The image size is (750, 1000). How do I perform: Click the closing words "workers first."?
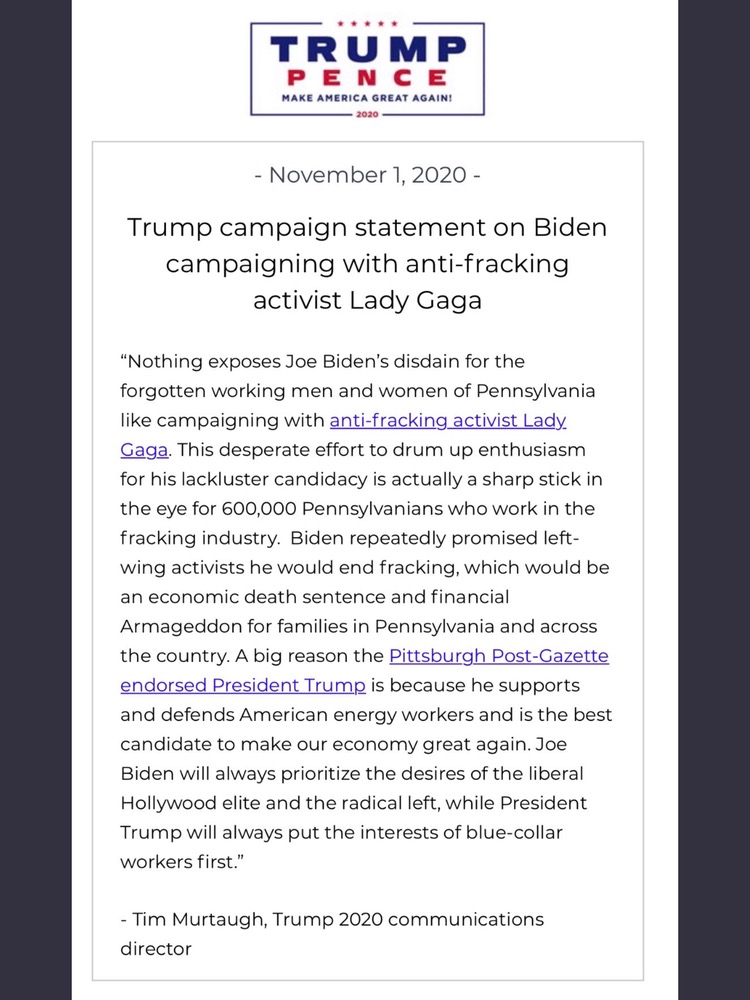tap(182, 862)
